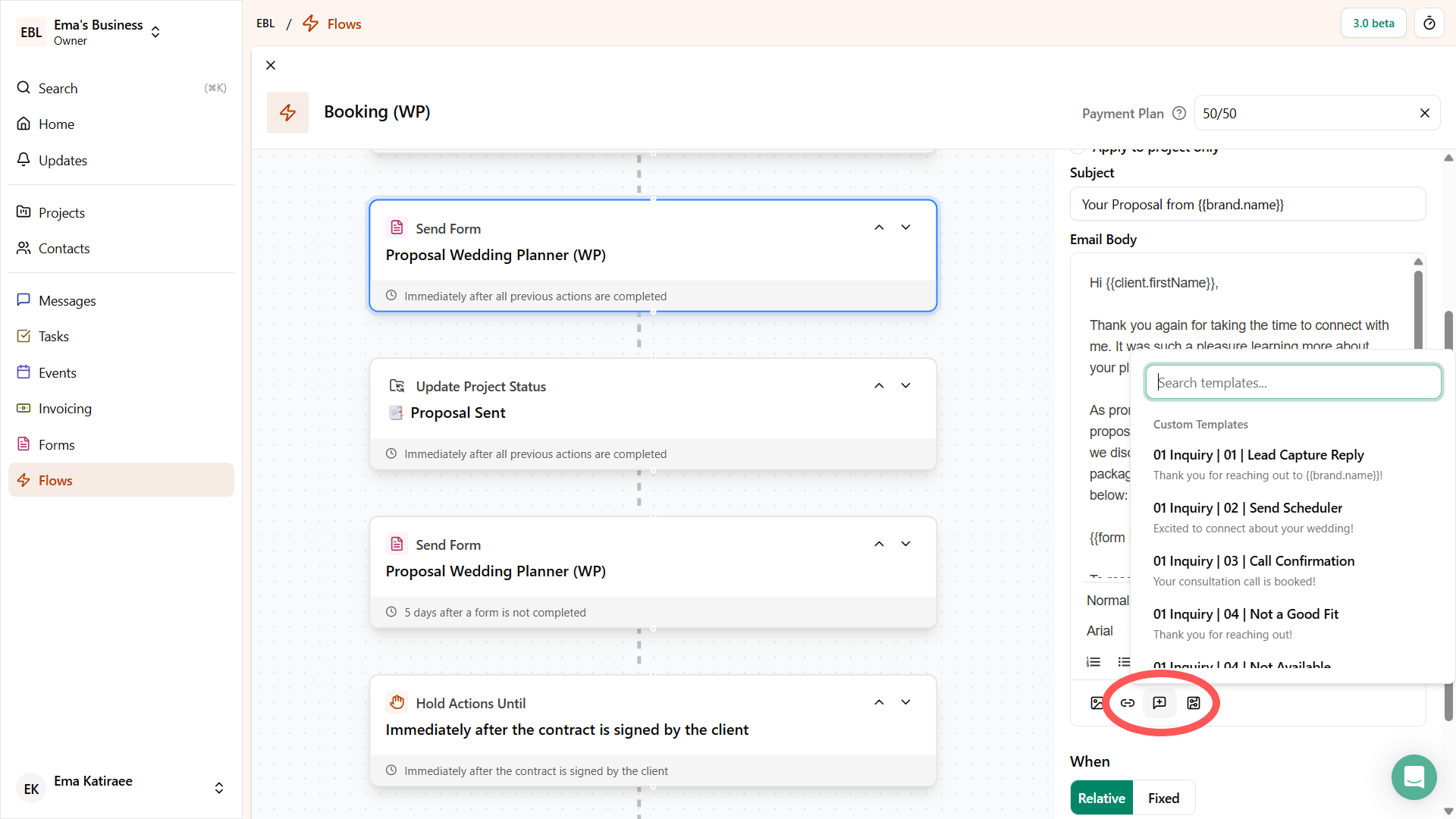Toggle bullet list formatting
This screenshot has height=819, width=1456.
(1125, 661)
